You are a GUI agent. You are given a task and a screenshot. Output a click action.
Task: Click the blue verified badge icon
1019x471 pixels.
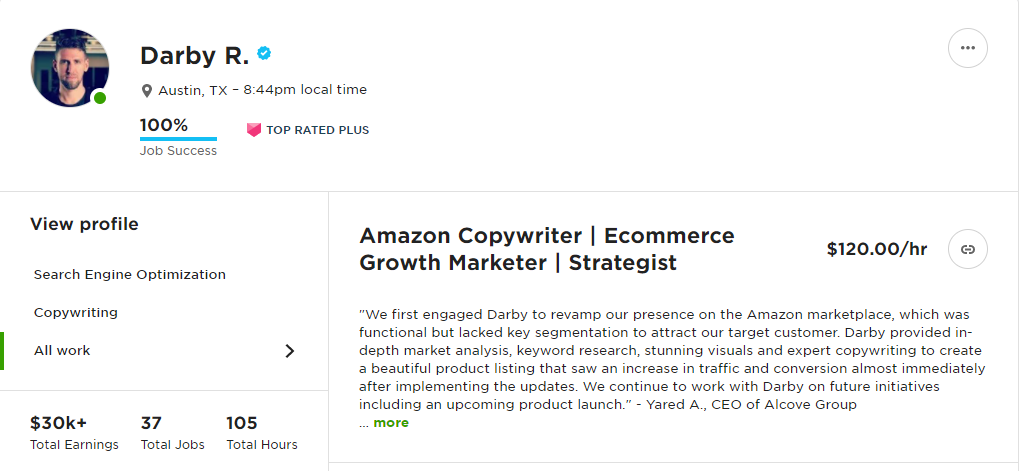pos(265,53)
